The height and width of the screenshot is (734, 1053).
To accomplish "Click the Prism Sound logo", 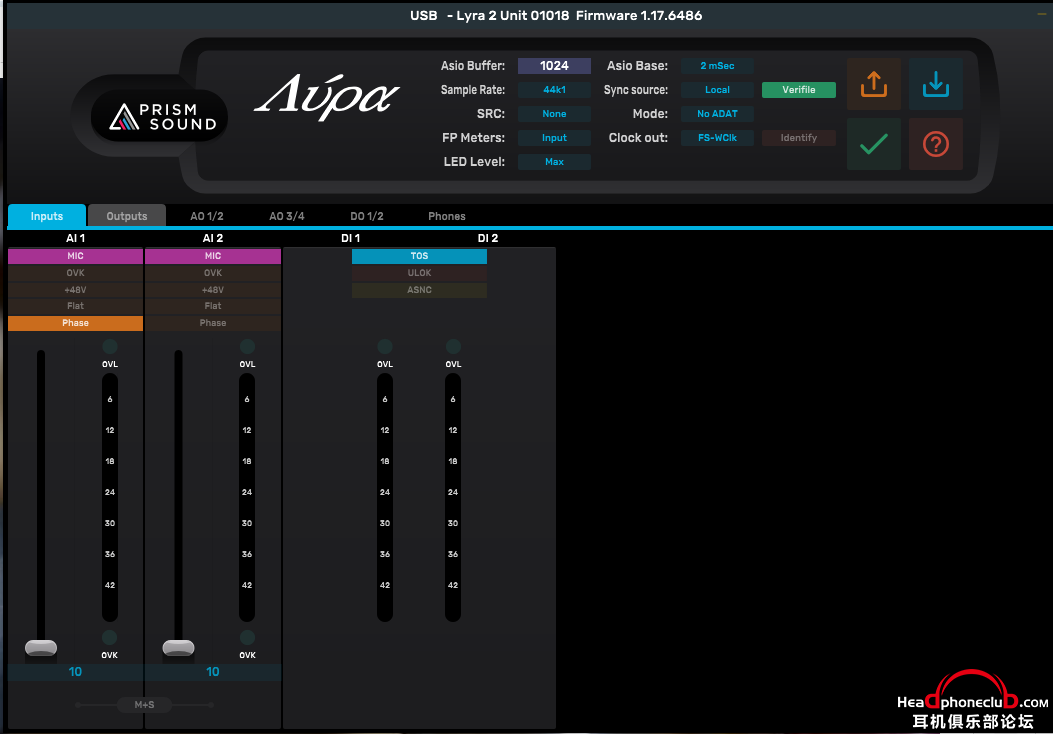I will pyautogui.click(x=159, y=117).
